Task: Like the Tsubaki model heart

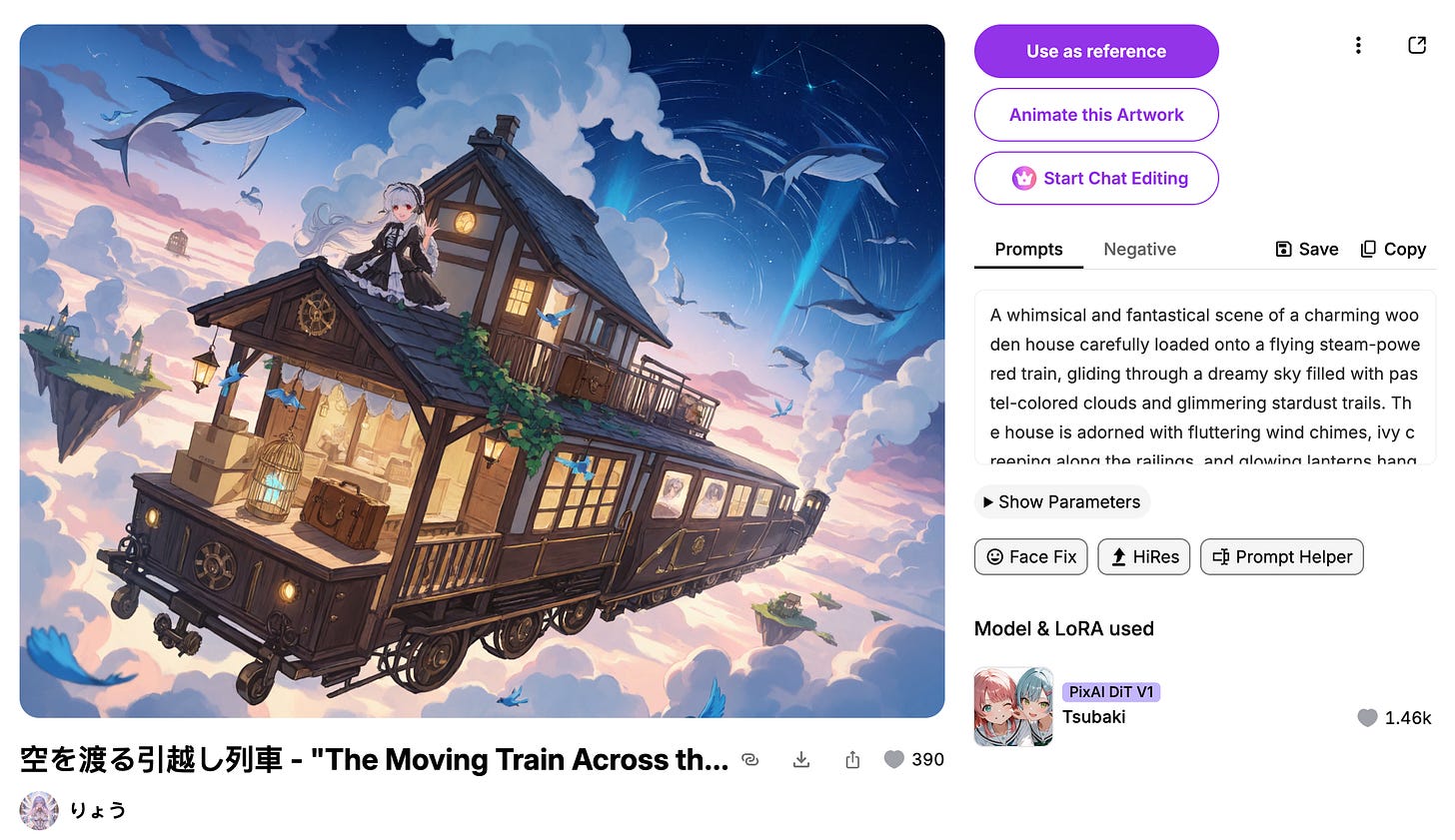Action: pyautogui.click(x=1367, y=717)
